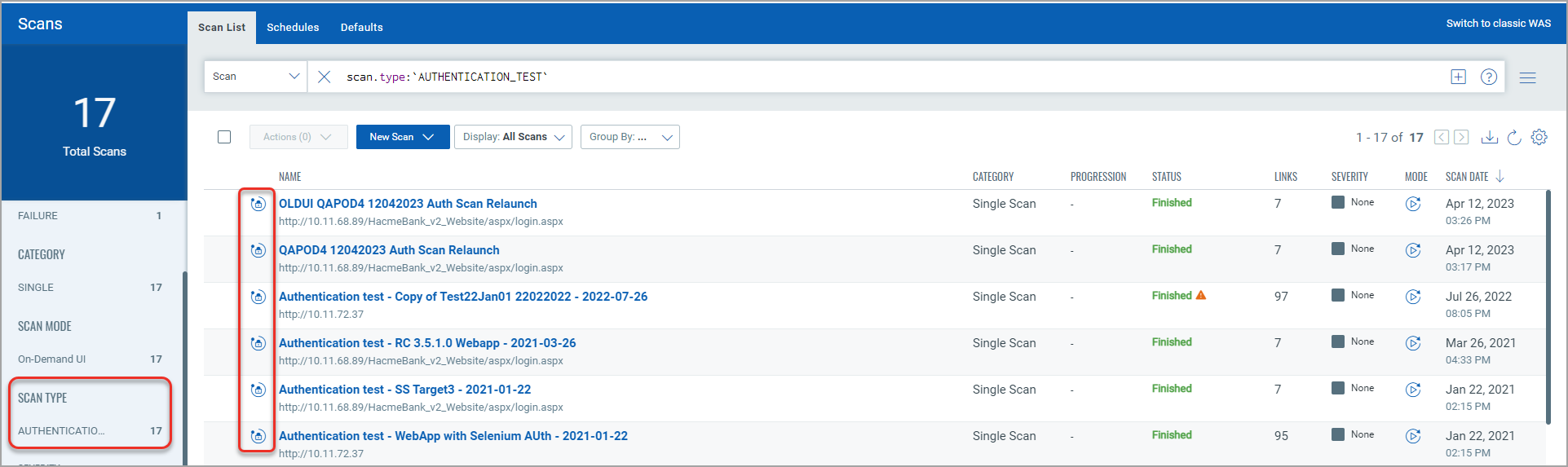Open the Defaults tab
This screenshot has width=1568, height=467.
click(x=361, y=27)
